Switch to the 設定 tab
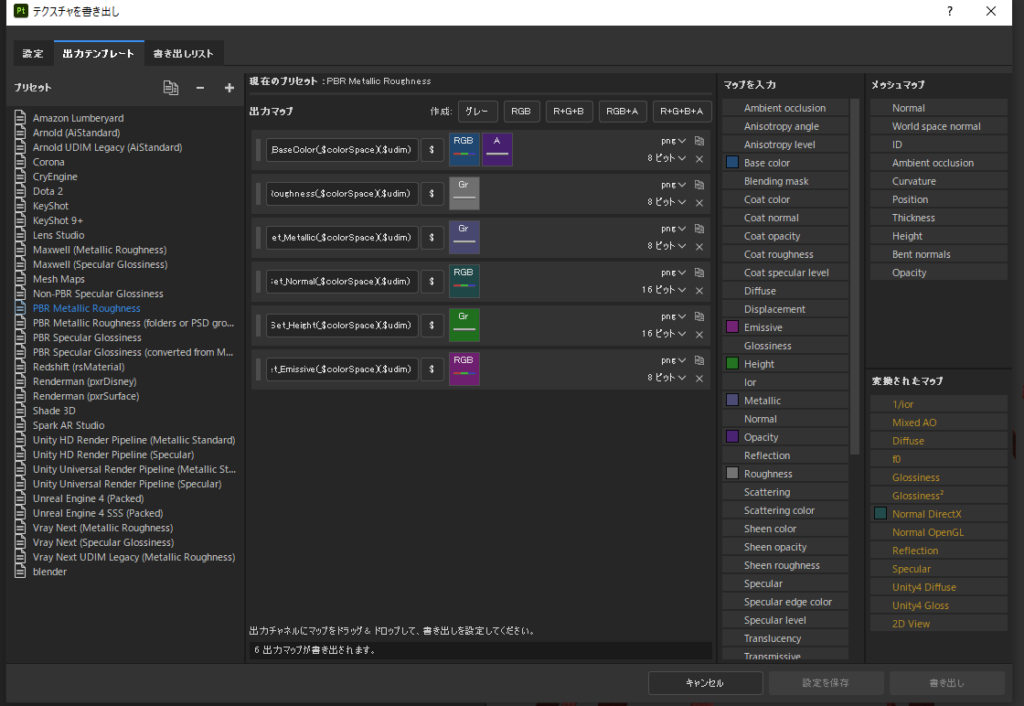This screenshot has width=1024, height=706. [x=32, y=53]
